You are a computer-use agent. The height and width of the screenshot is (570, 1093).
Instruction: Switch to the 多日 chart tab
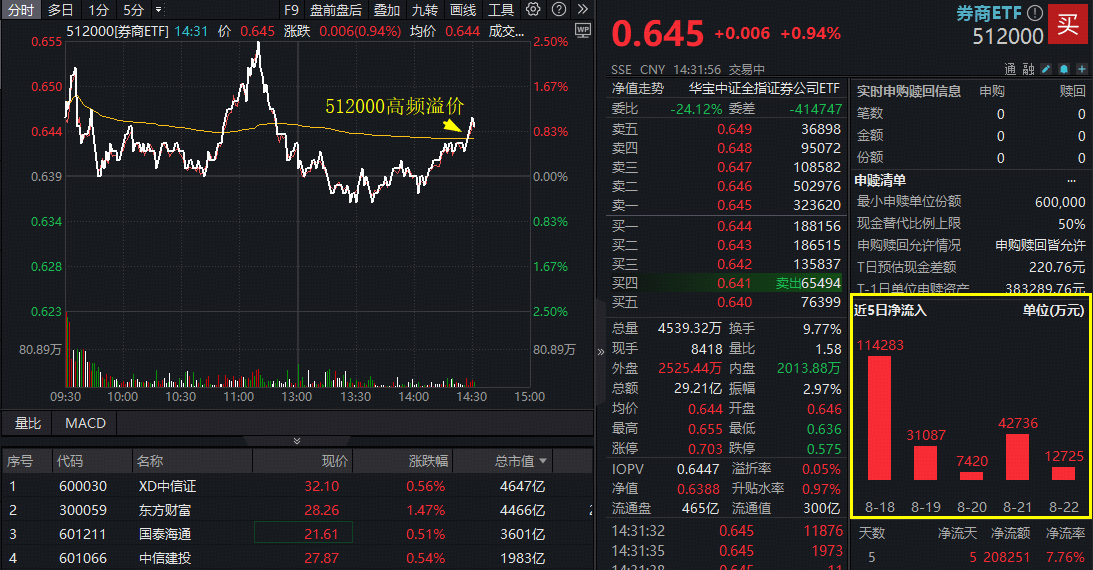point(60,10)
